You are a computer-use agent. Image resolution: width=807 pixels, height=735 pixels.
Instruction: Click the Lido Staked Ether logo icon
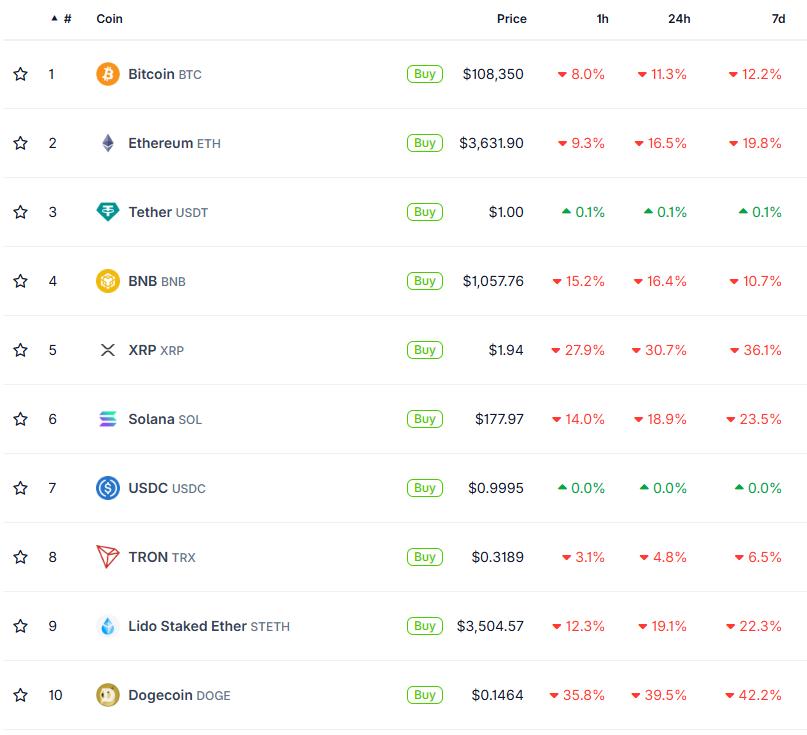click(107, 626)
